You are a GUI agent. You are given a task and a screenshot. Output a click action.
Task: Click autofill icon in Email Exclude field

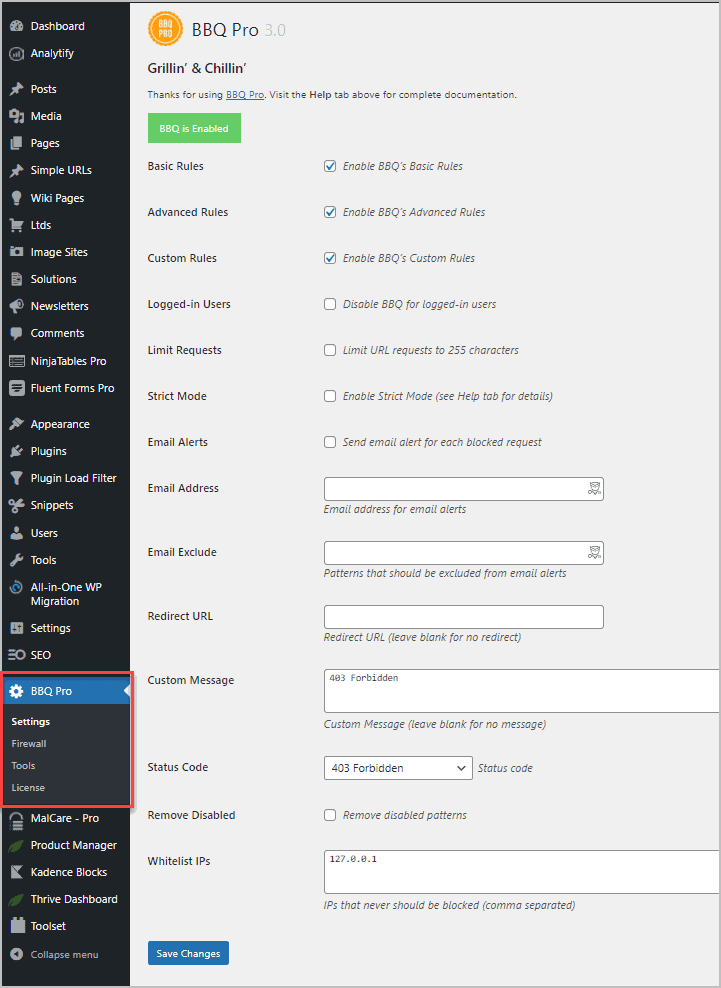click(x=594, y=553)
